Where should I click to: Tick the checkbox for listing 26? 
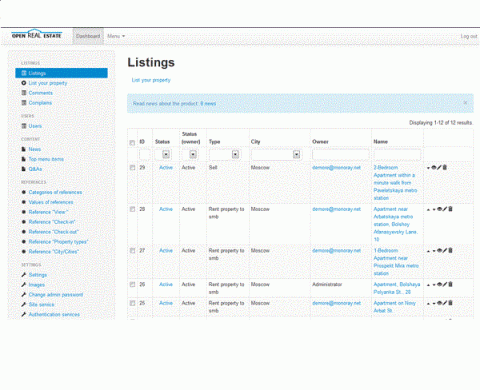click(132, 285)
